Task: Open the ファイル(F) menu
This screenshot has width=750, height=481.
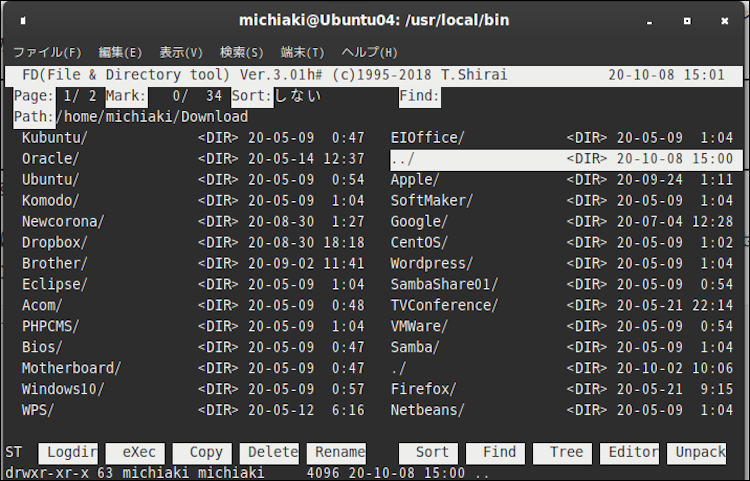Action: 47,52
